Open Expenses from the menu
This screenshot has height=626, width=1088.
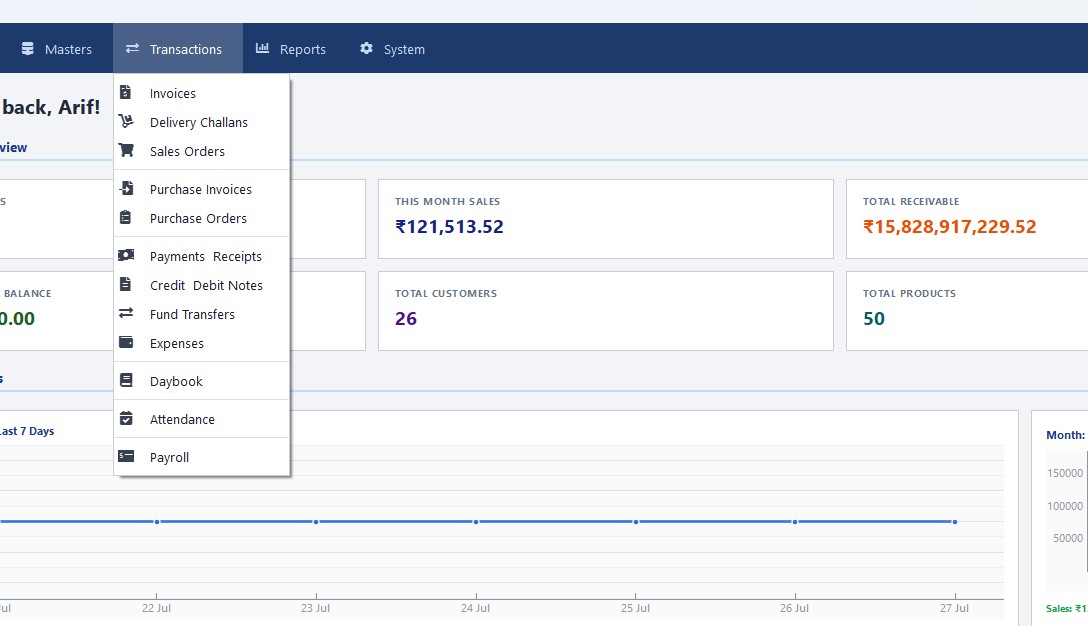click(x=201, y=344)
